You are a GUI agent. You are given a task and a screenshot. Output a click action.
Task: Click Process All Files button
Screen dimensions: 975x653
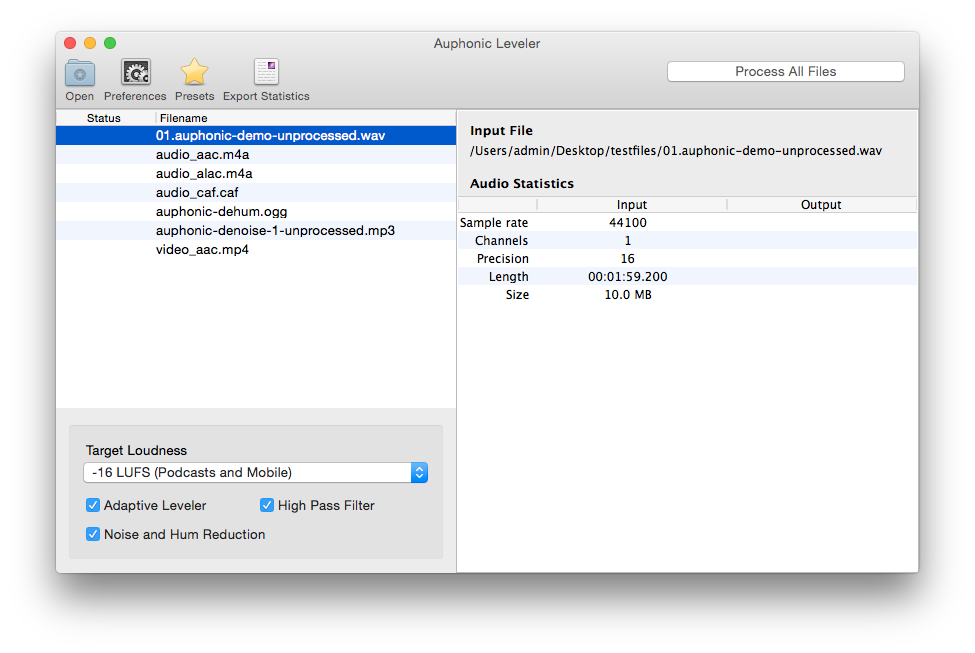tap(785, 72)
